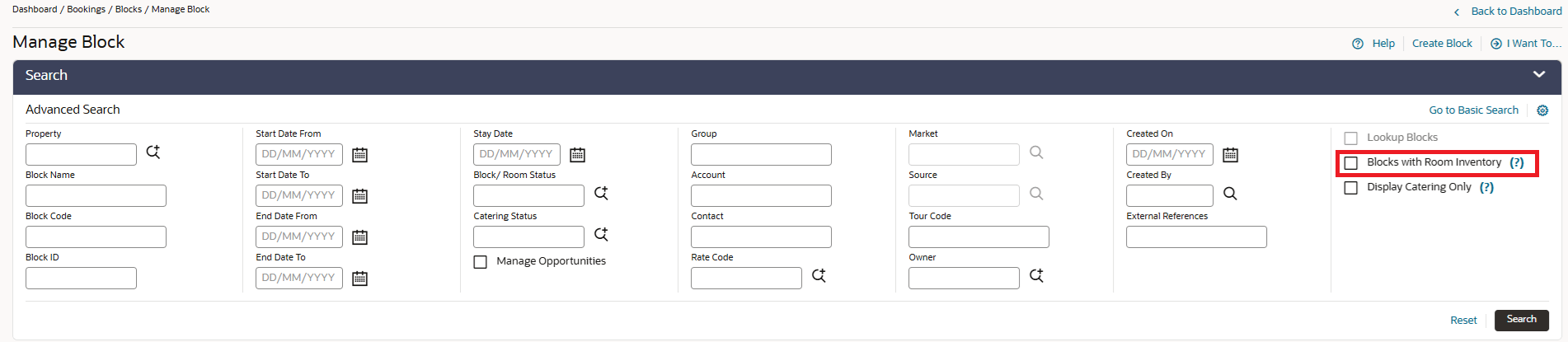Viewport: 1568px width, 342px height.
Task: Go to Bookings breadcrumb
Action: click(x=87, y=9)
